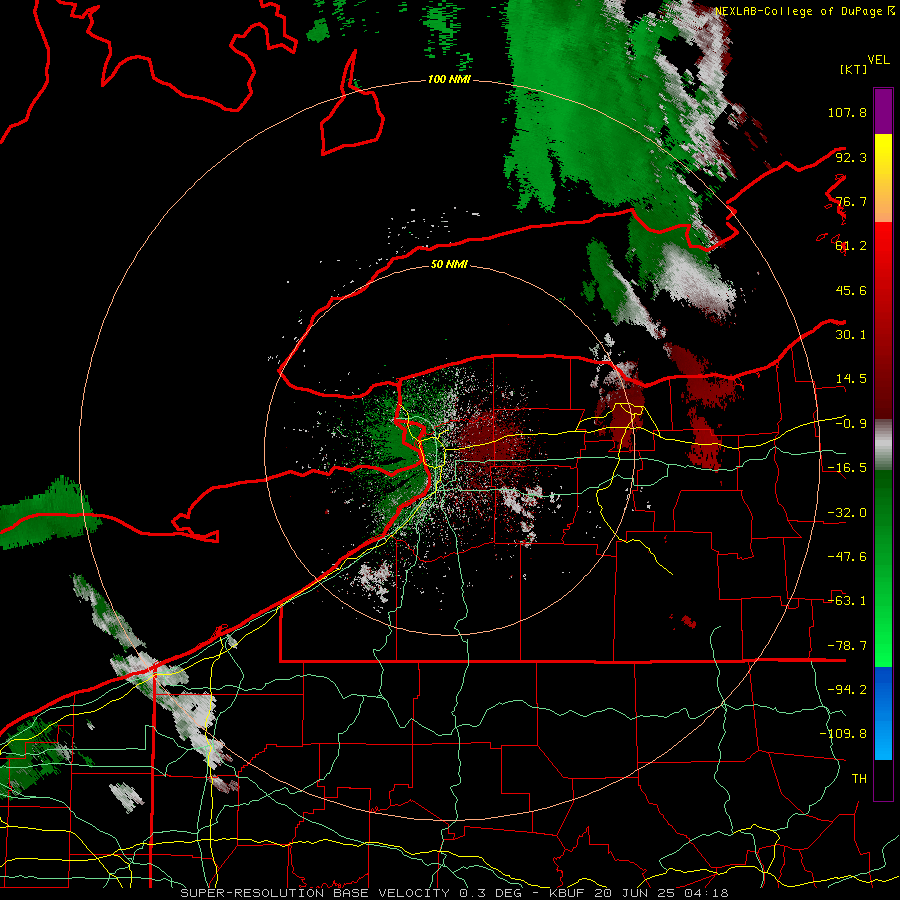Click the purple top segment of color bar
This screenshot has width=900, height=900.
[883, 111]
